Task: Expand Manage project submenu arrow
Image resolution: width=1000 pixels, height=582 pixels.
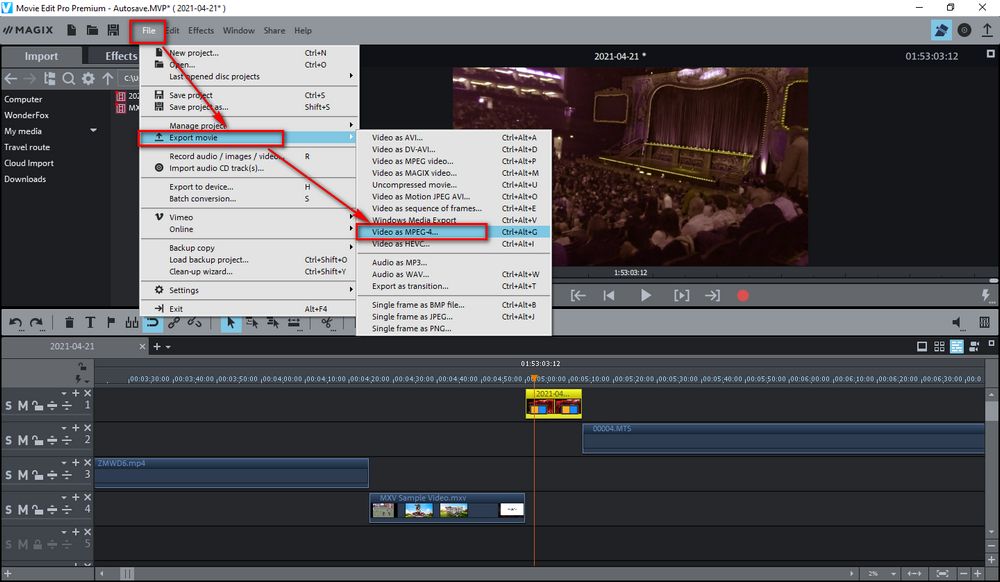Action: pos(351,125)
